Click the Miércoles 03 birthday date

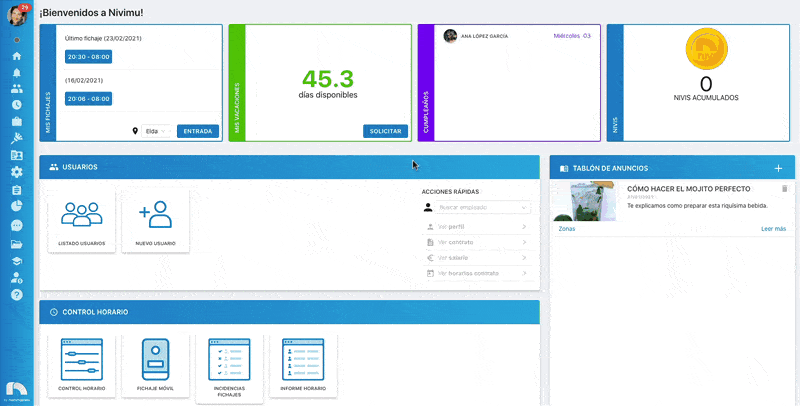click(572, 36)
